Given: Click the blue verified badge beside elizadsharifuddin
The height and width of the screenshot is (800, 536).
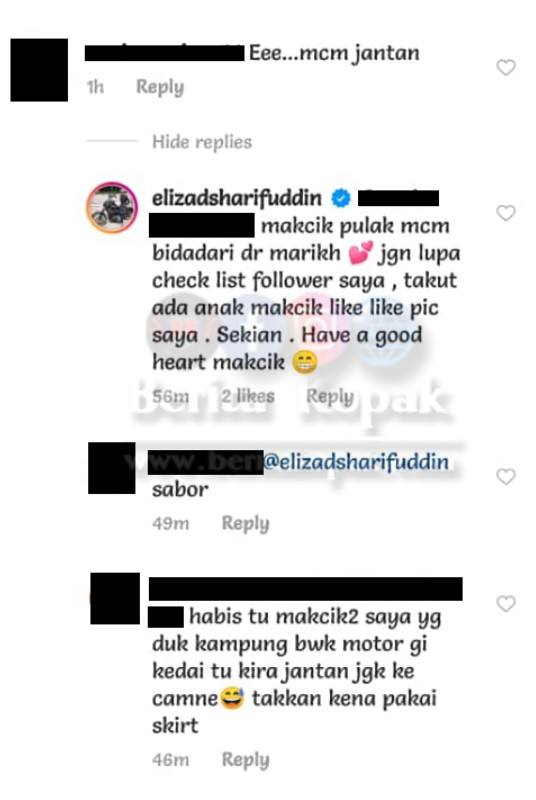Looking at the screenshot, I should coord(341,198).
